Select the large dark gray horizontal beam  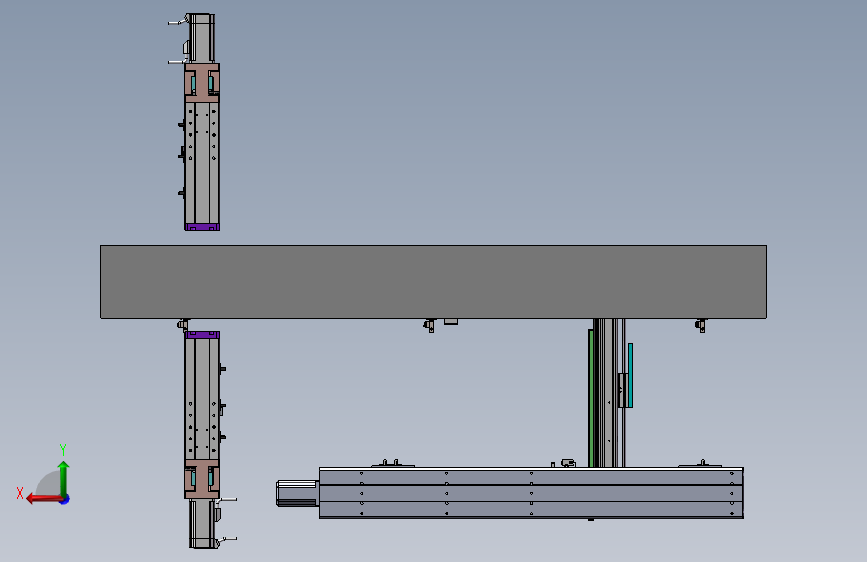point(433,282)
